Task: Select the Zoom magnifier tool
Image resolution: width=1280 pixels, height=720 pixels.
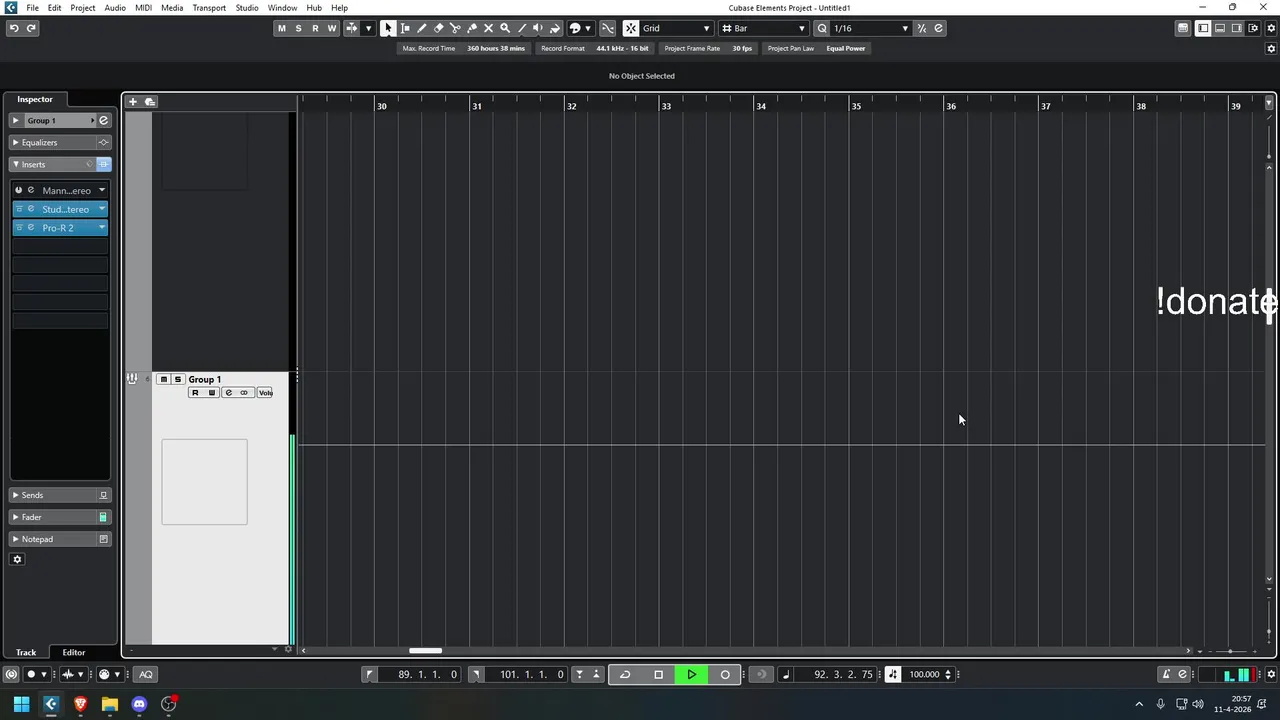Action: [505, 28]
